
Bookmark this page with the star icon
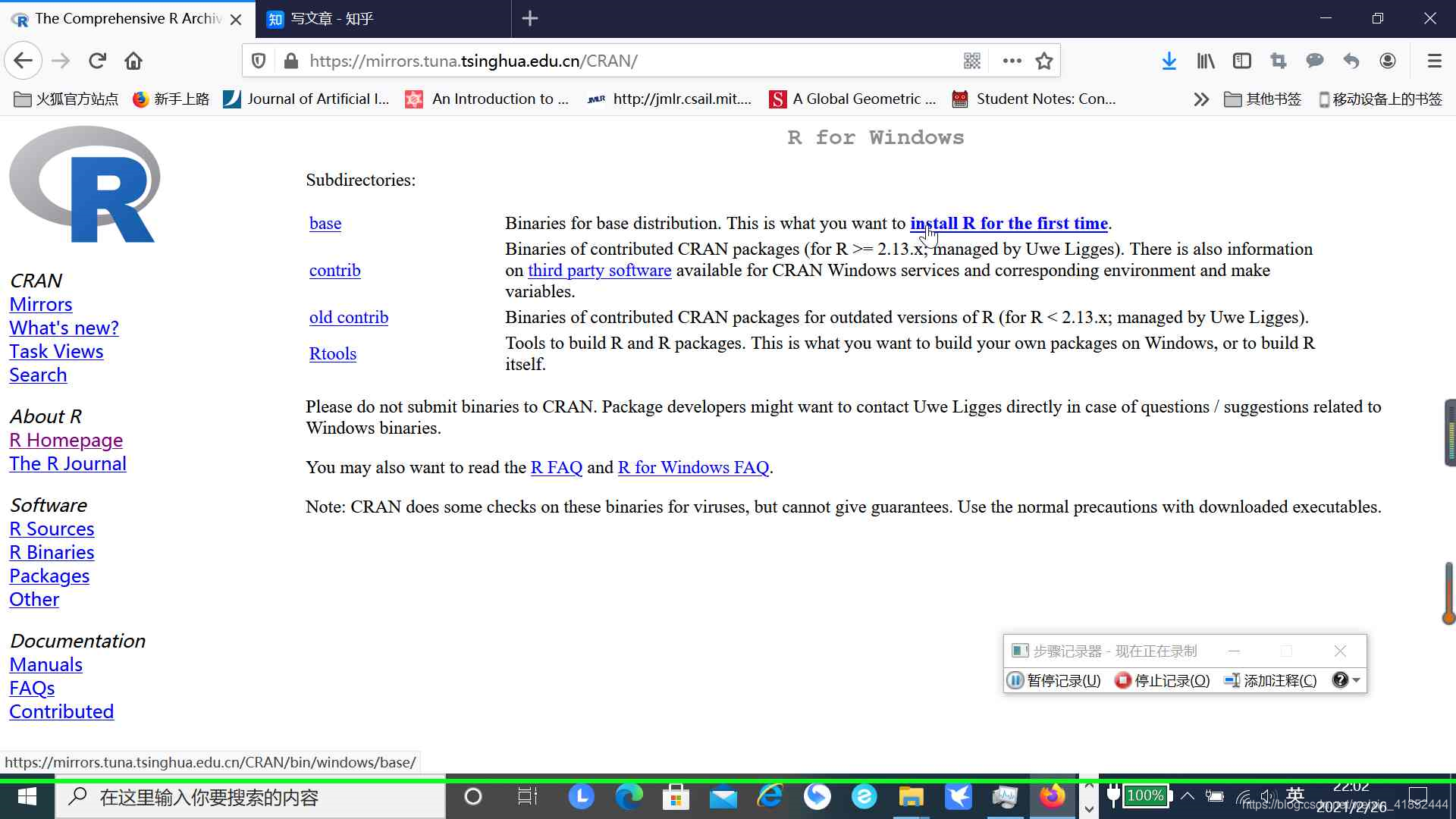click(x=1044, y=61)
